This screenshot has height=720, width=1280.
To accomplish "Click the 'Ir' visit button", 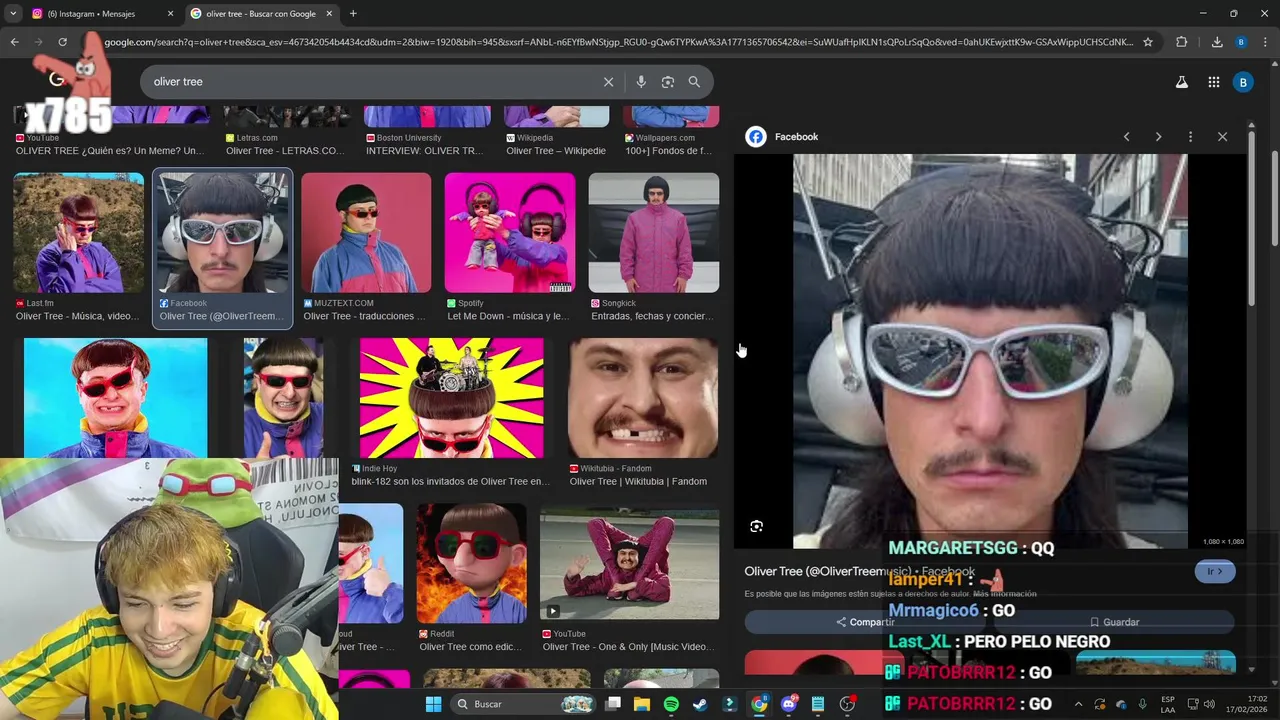I will [1215, 571].
